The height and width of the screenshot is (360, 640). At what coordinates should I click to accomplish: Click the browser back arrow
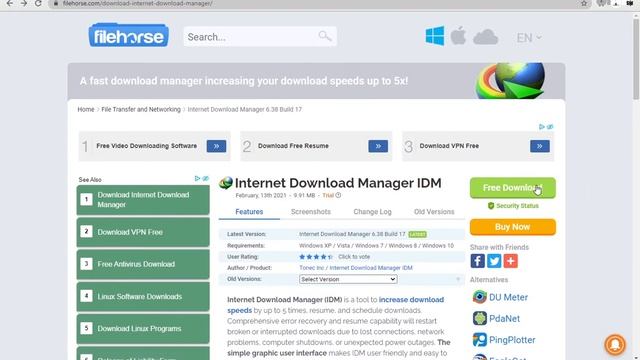[x=10, y=3]
